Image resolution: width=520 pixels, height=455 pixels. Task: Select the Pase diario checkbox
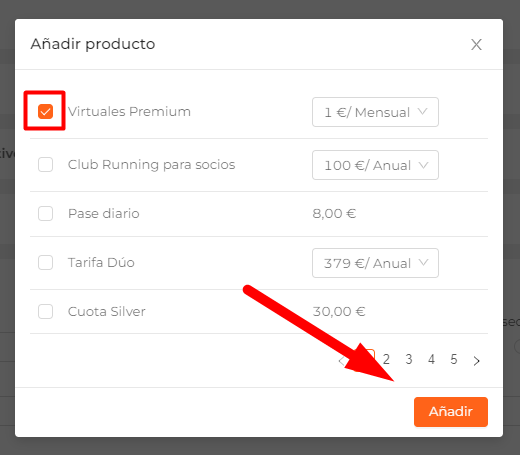45,213
